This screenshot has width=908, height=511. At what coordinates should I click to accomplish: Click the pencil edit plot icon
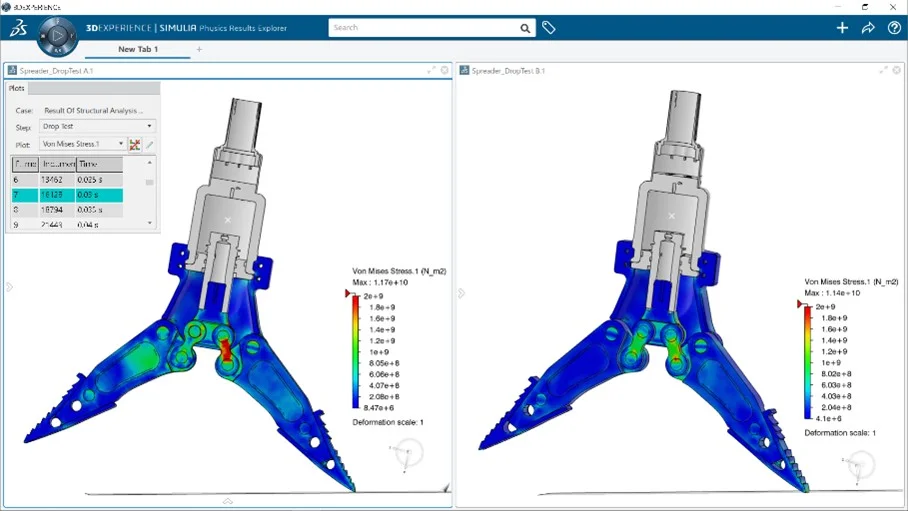[150, 144]
